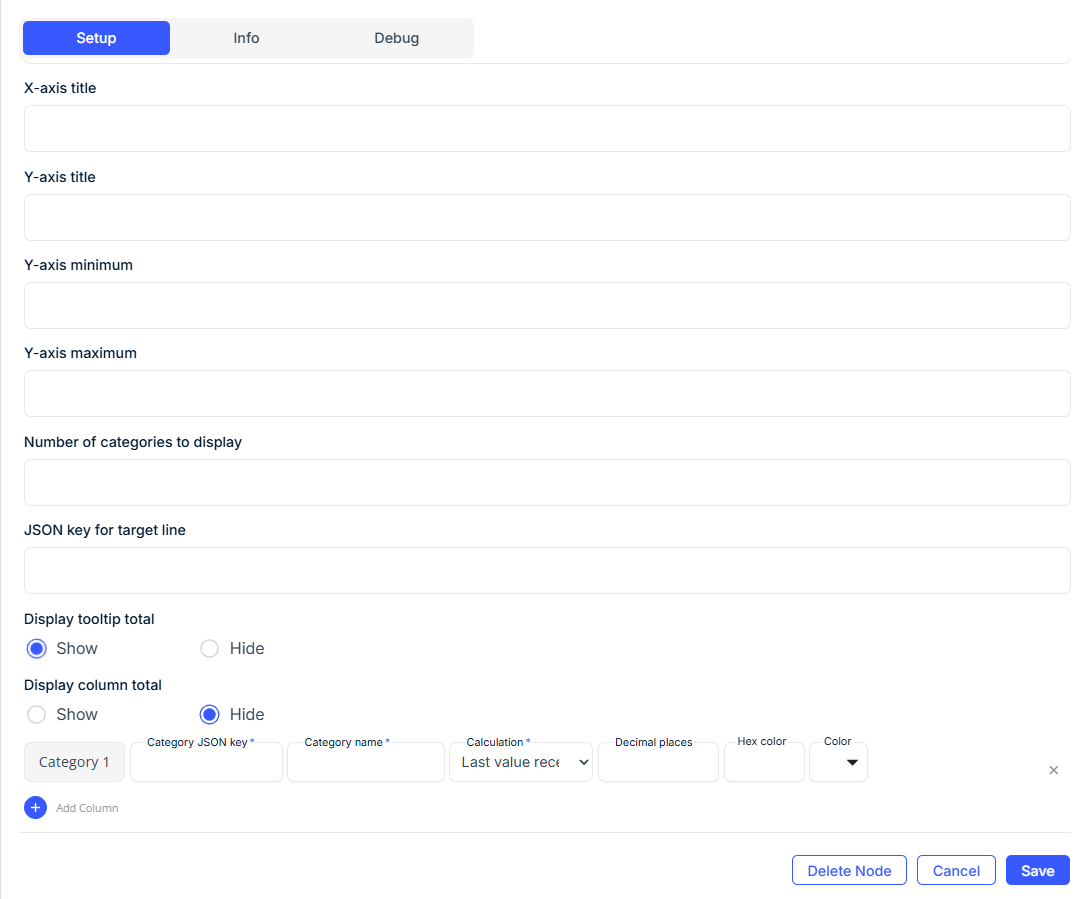Switch to the Debug tab
Viewport: 1086px width, 899px height.
(x=396, y=38)
